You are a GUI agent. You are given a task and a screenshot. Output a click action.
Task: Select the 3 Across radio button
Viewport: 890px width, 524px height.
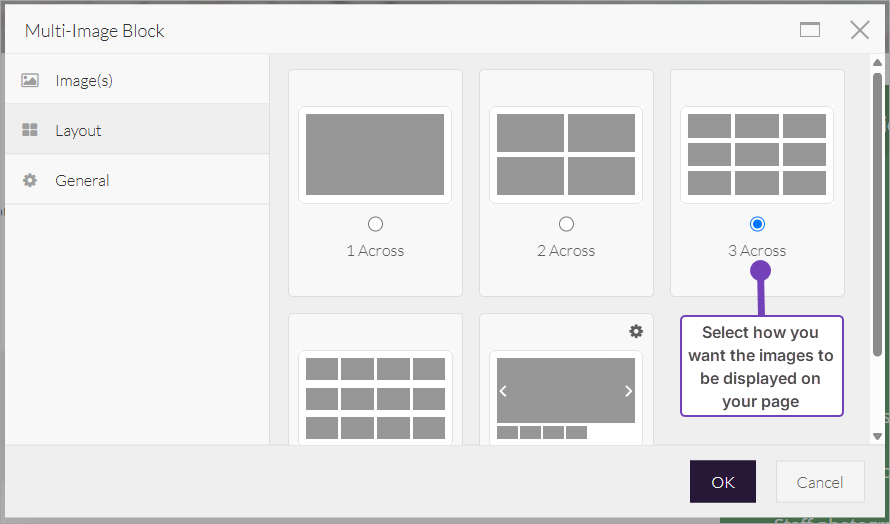point(757,224)
